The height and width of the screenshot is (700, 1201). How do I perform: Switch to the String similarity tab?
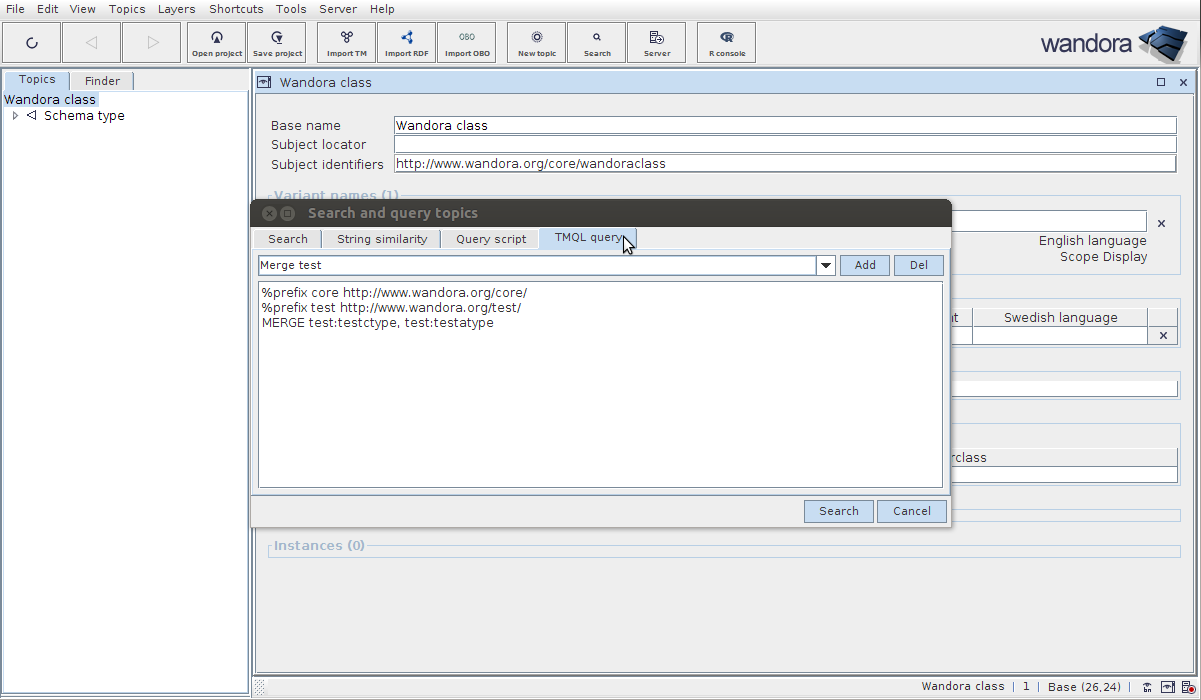click(381, 239)
